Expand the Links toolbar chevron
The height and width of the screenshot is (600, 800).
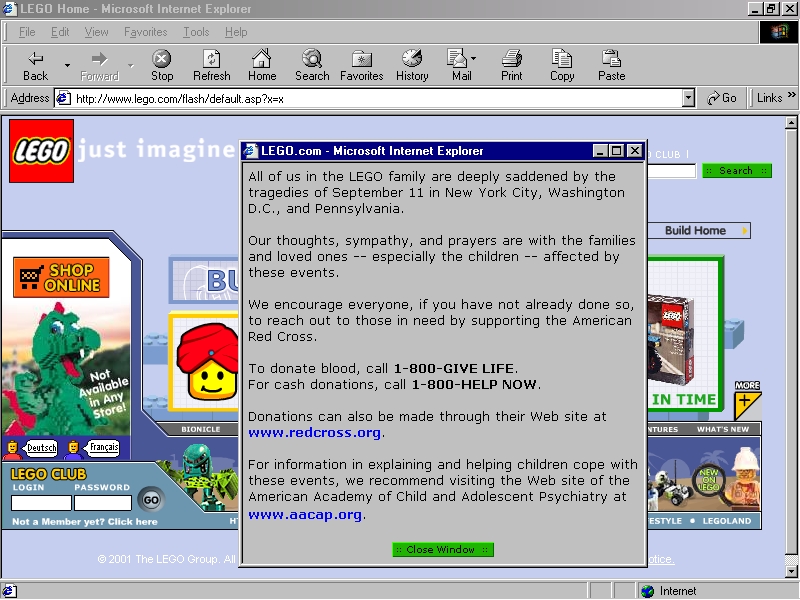point(791,95)
